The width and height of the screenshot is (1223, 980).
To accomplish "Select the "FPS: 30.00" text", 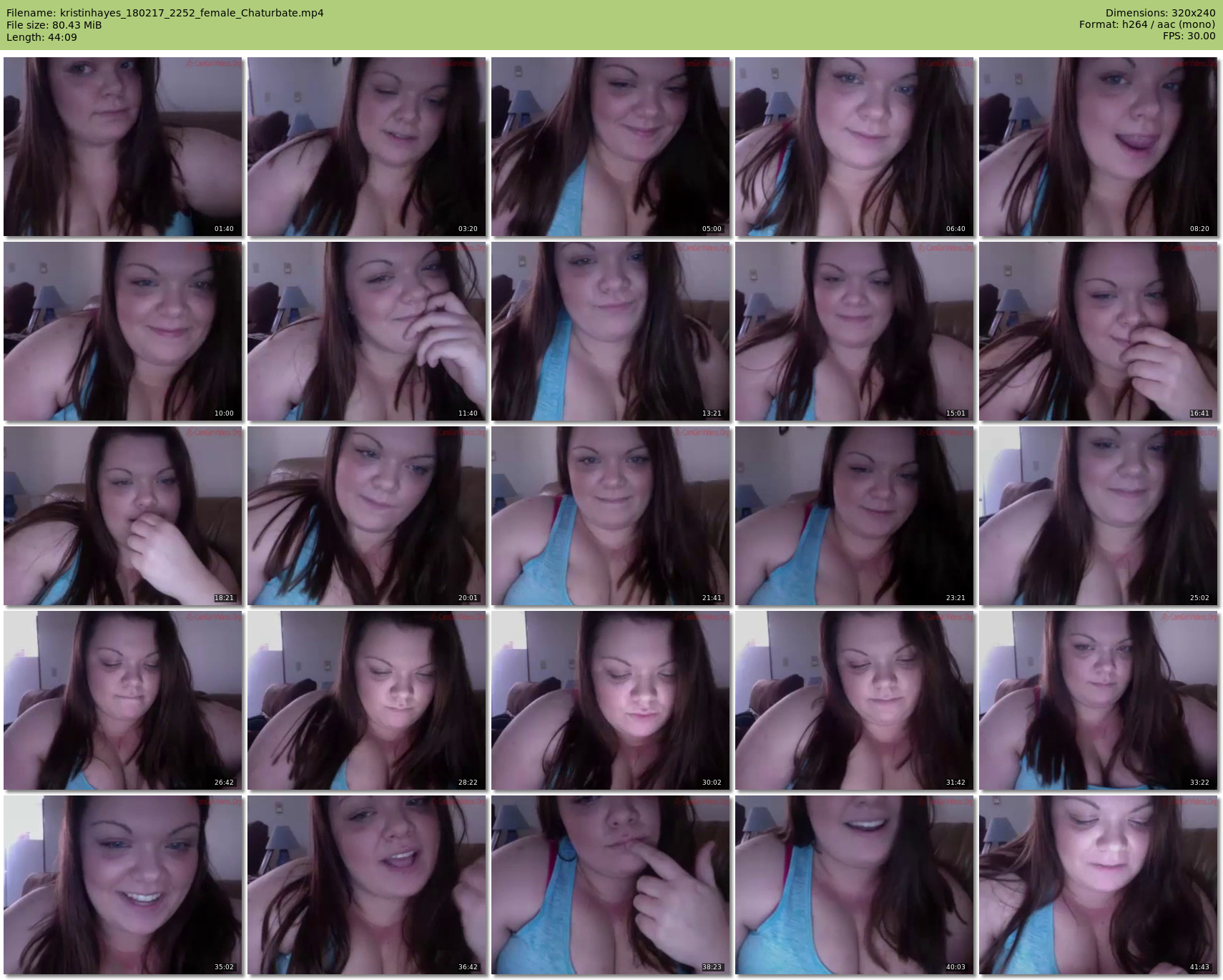I will 1189,36.
